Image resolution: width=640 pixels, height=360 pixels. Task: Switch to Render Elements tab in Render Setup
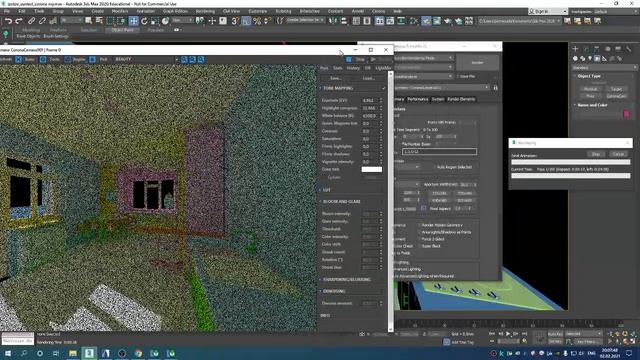(461, 99)
